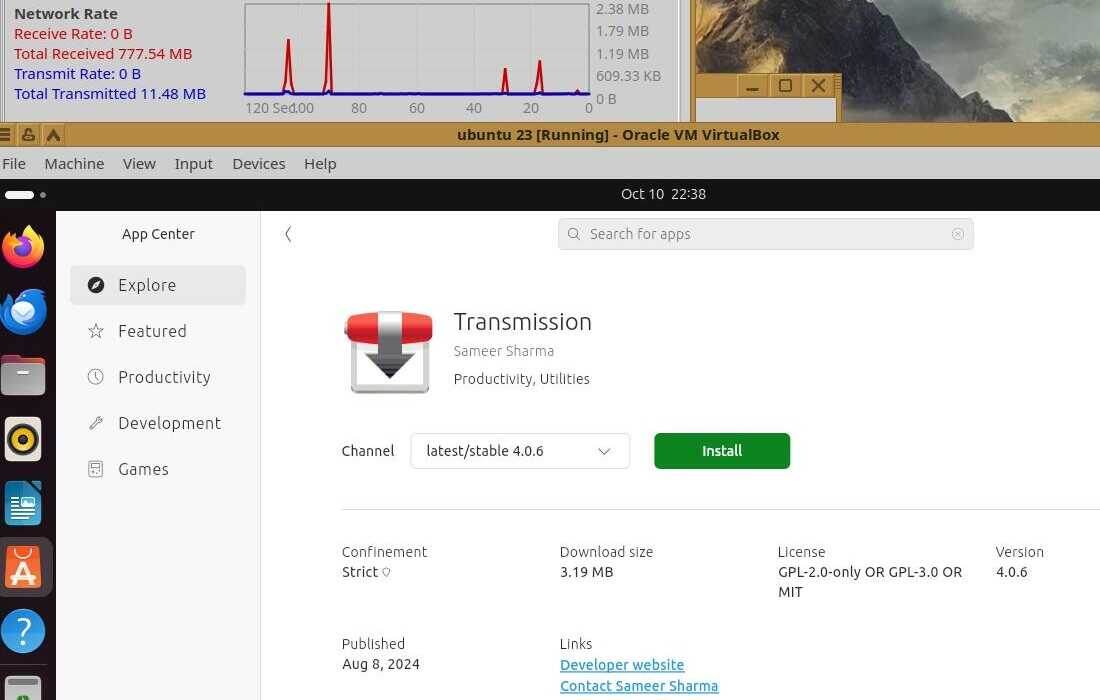Click the Transmission app icon
This screenshot has width=1100, height=700.
click(389, 351)
